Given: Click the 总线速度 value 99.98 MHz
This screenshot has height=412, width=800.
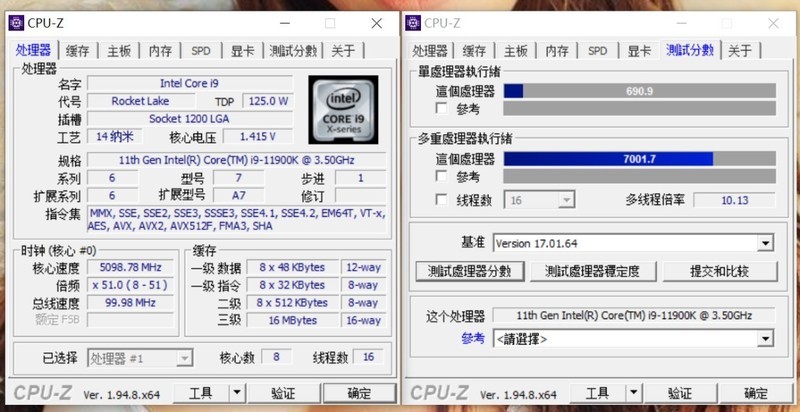Looking at the screenshot, I should 131,302.
